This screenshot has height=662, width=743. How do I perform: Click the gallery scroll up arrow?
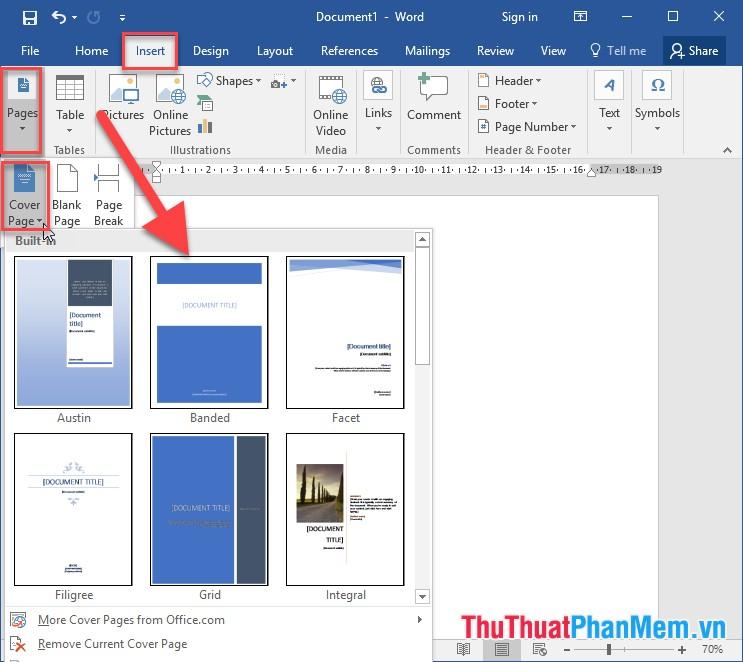pos(422,239)
